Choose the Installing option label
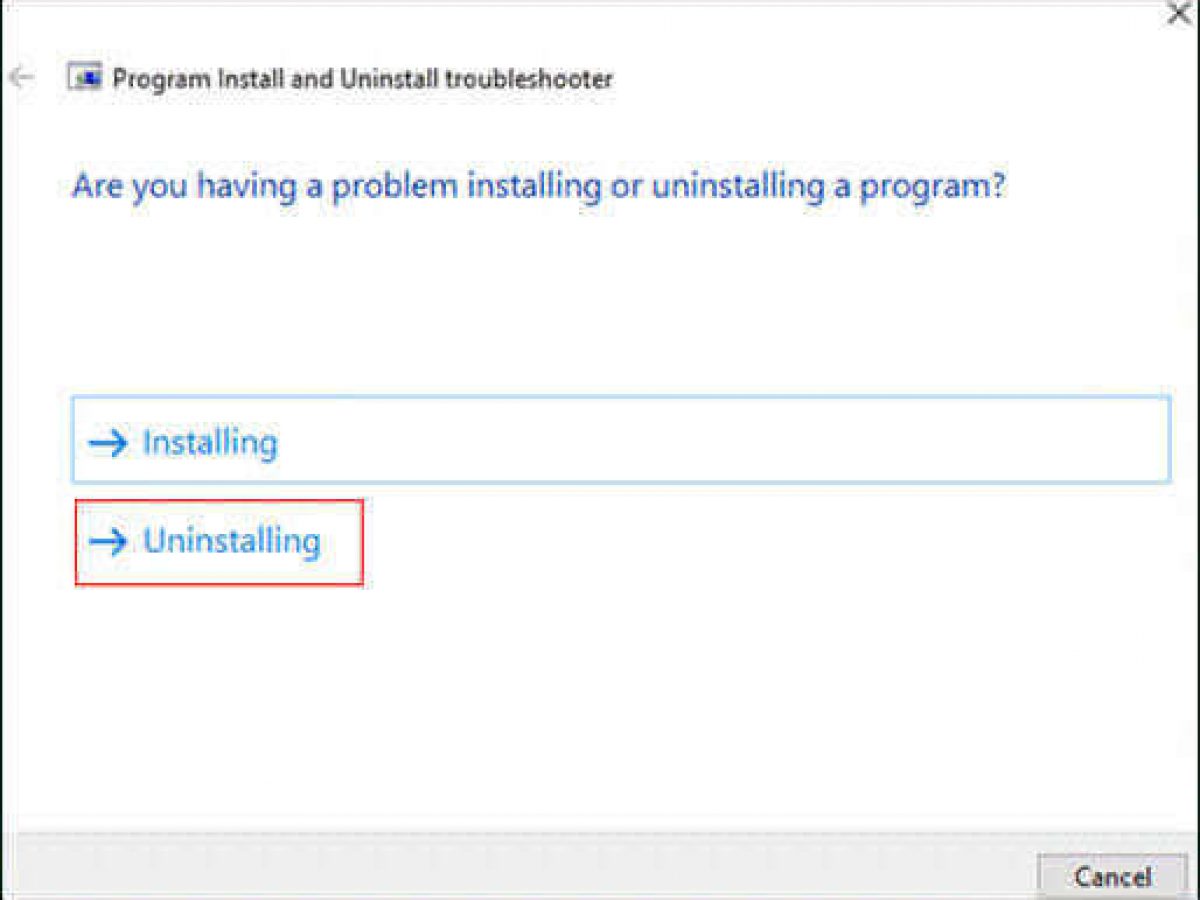This screenshot has height=900, width=1200. tap(210, 443)
